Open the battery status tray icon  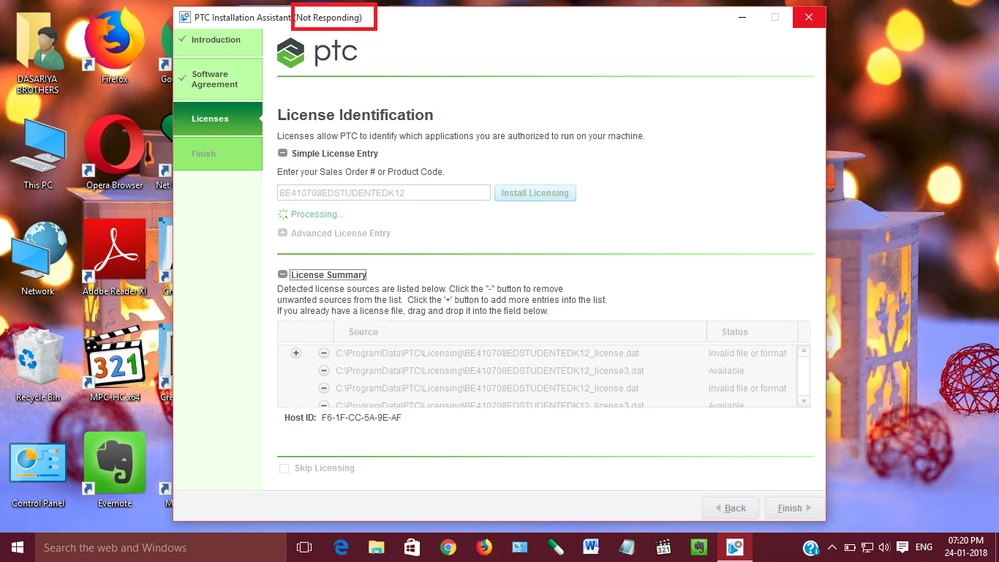[x=850, y=547]
